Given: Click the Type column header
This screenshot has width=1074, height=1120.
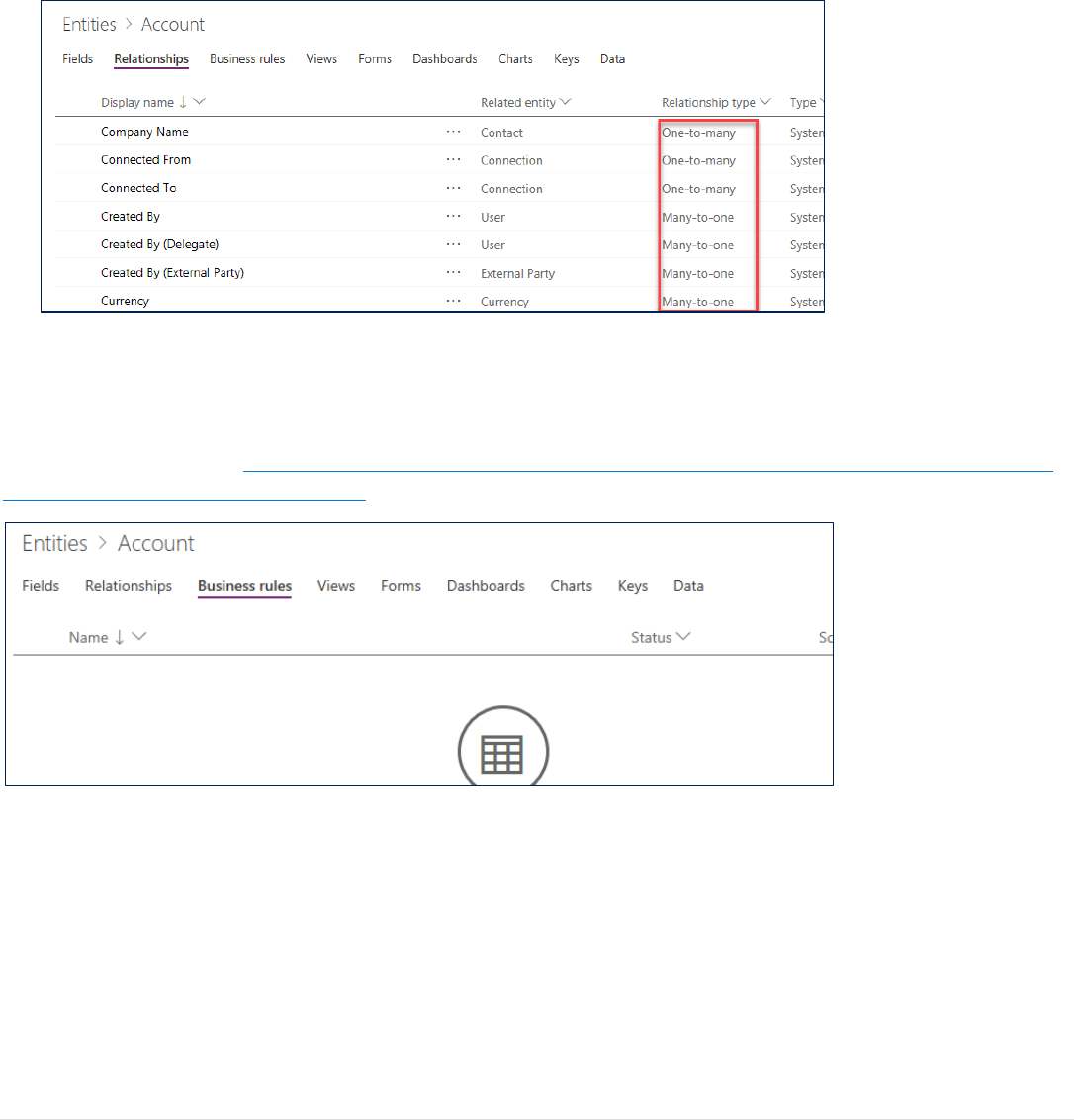Looking at the screenshot, I should coord(803,103).
